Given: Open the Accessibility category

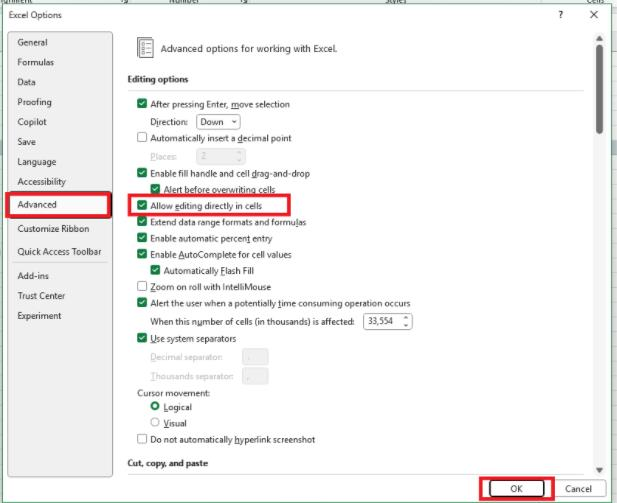Looking at the screenshot, I should (41, 181).
